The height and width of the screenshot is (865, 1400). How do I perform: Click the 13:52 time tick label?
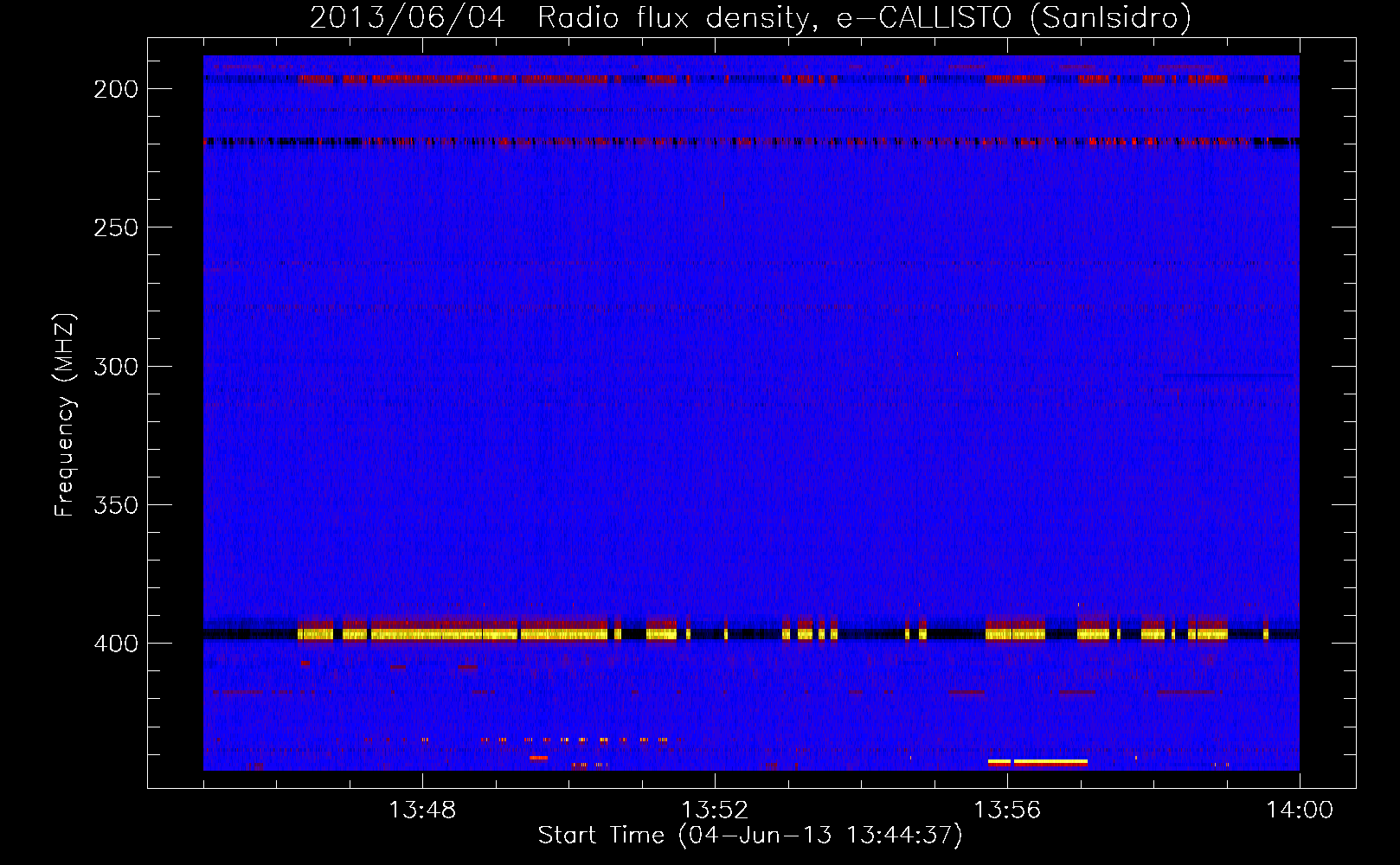(715, 811)
